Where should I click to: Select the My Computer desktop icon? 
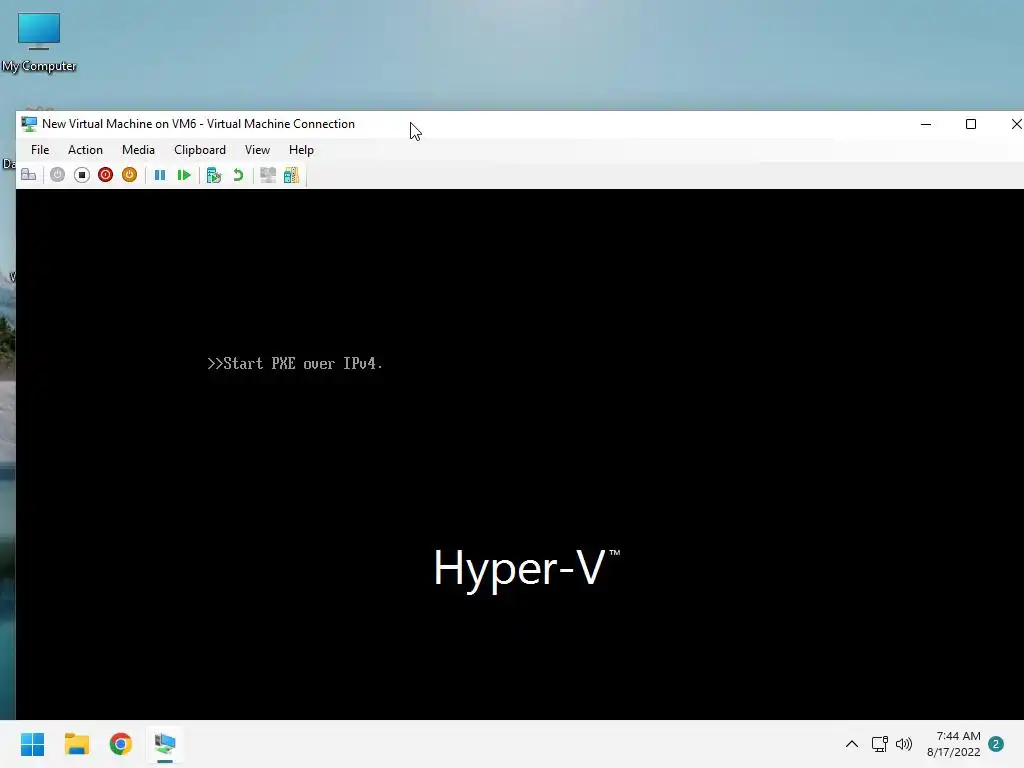(x=39, y=43)
